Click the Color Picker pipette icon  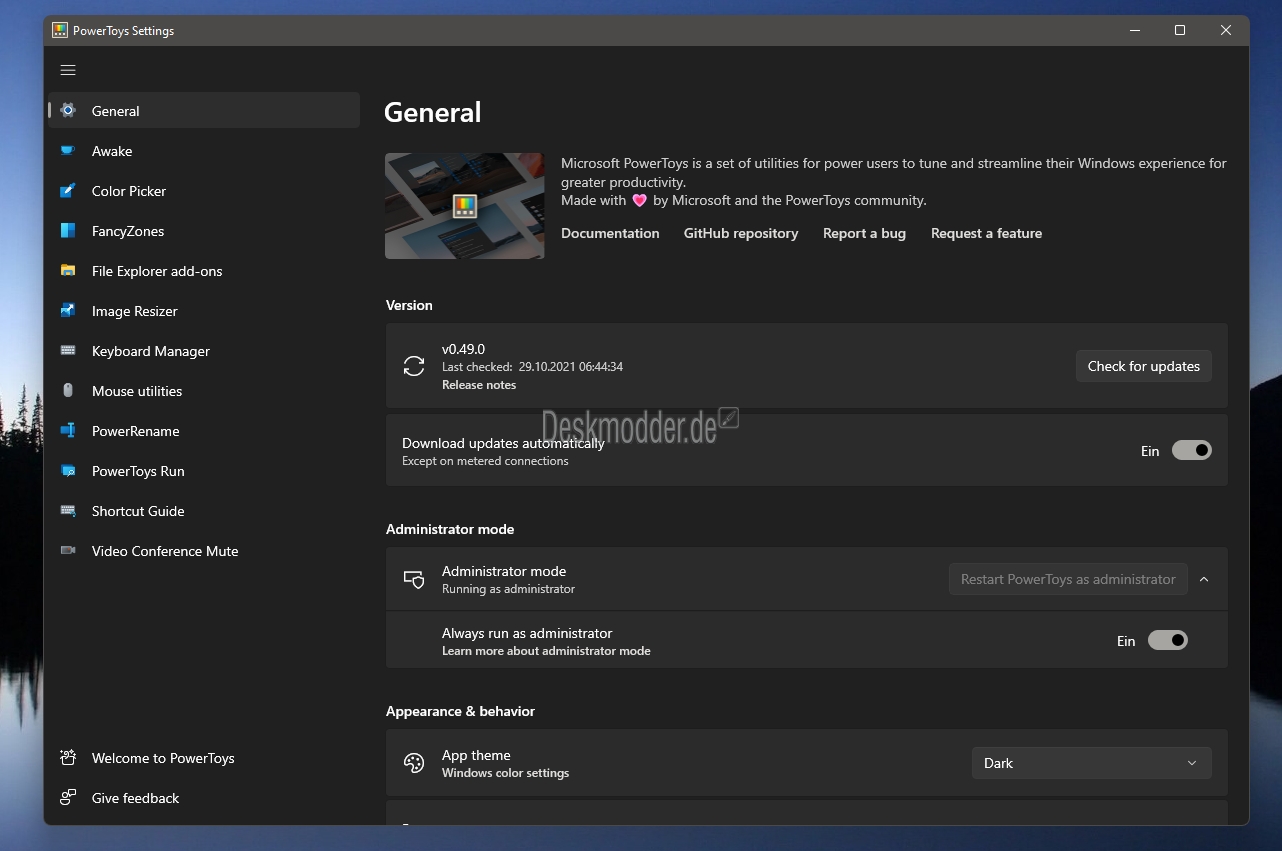[68, 191]
